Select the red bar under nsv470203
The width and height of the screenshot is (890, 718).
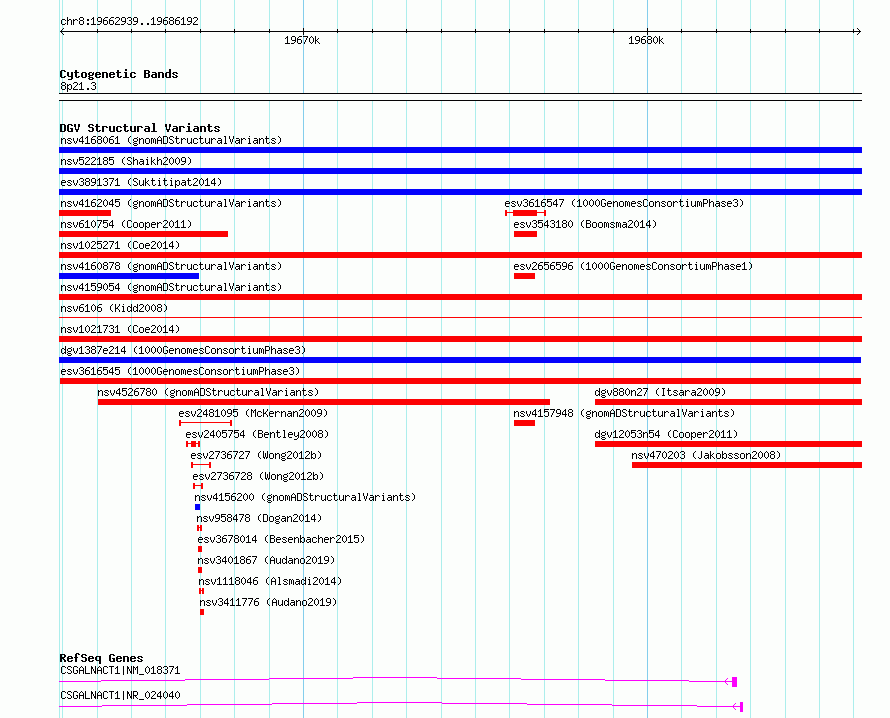[747, 465]
